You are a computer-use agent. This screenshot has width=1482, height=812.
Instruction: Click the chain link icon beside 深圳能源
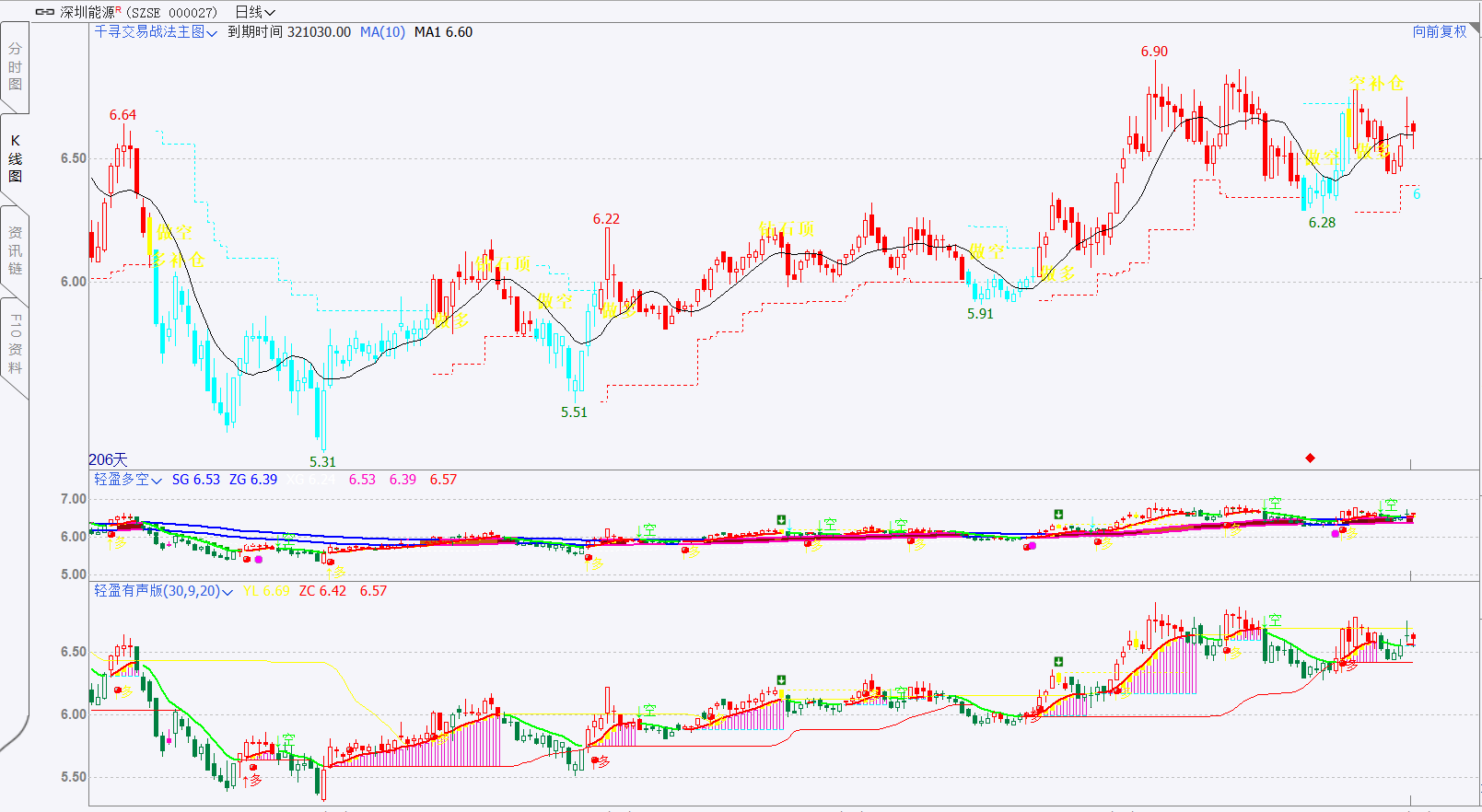pyautogui.click(x=44, y=12)
